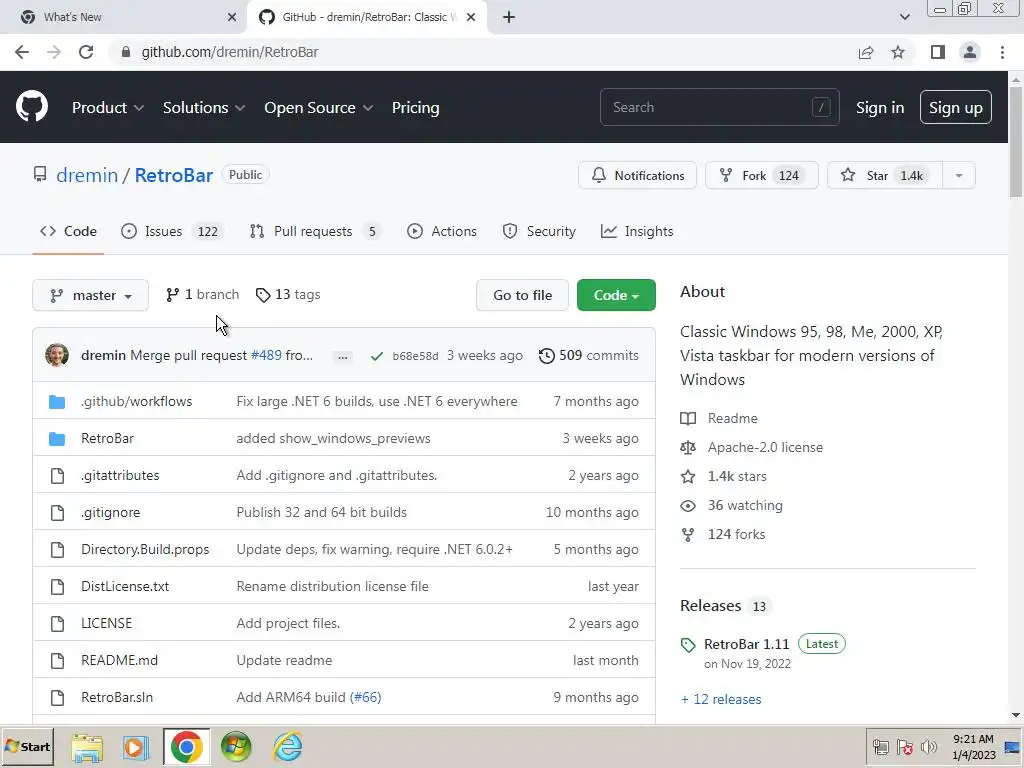
Task: Close the What's New tab
Action: pos(232,17)
